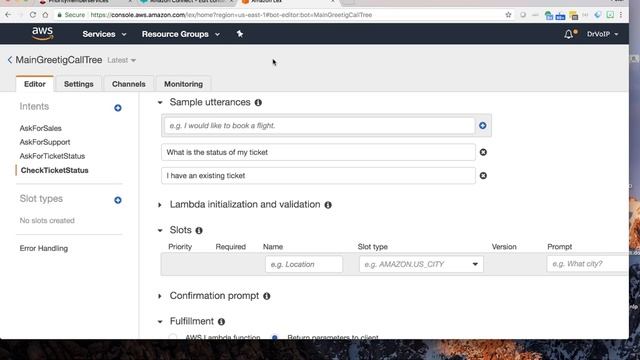This screenshot has height=360, width=640.
Task: Open the DrVoIP account dropdown
Action: (x=602, y=34)
